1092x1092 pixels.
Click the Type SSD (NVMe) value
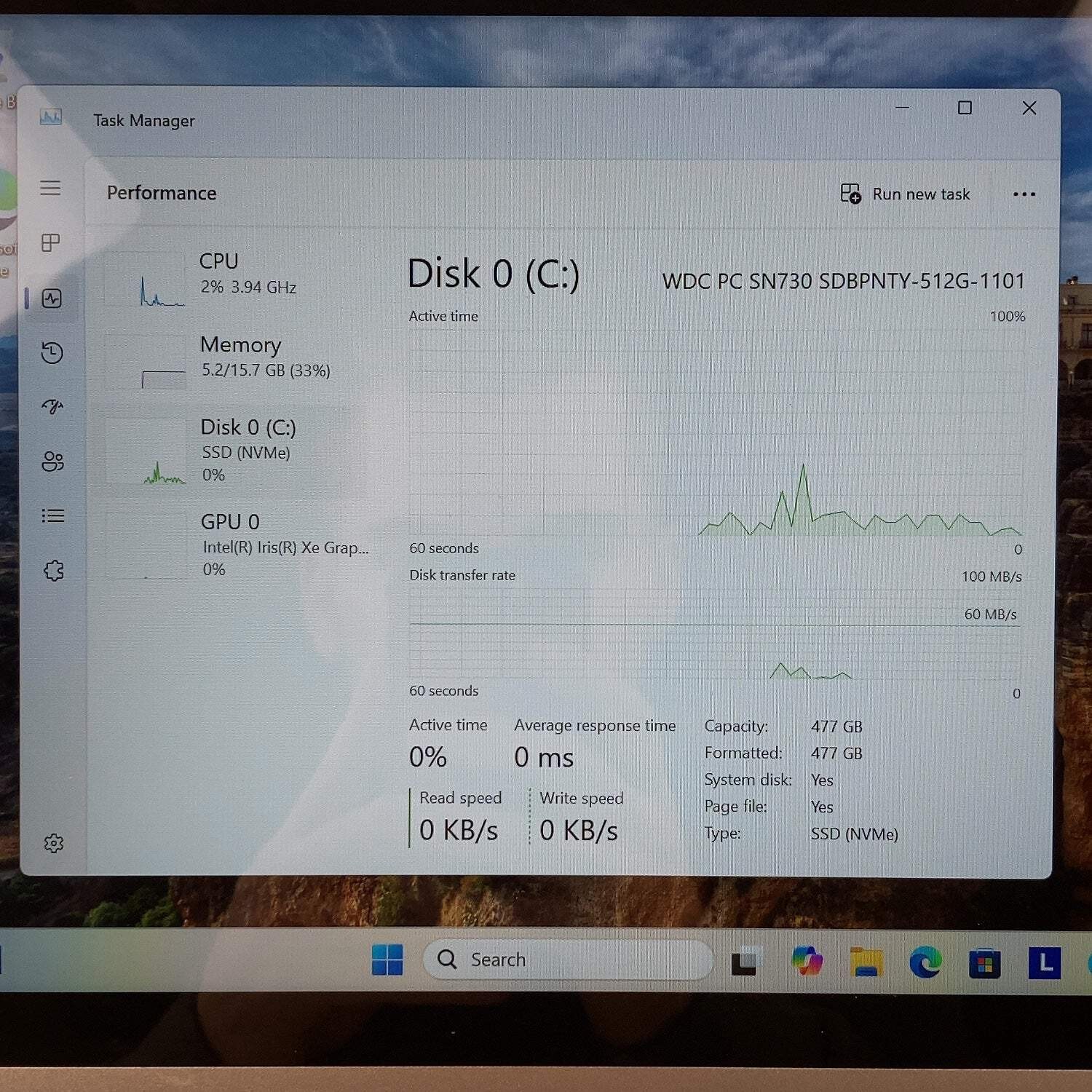[854, 834]
